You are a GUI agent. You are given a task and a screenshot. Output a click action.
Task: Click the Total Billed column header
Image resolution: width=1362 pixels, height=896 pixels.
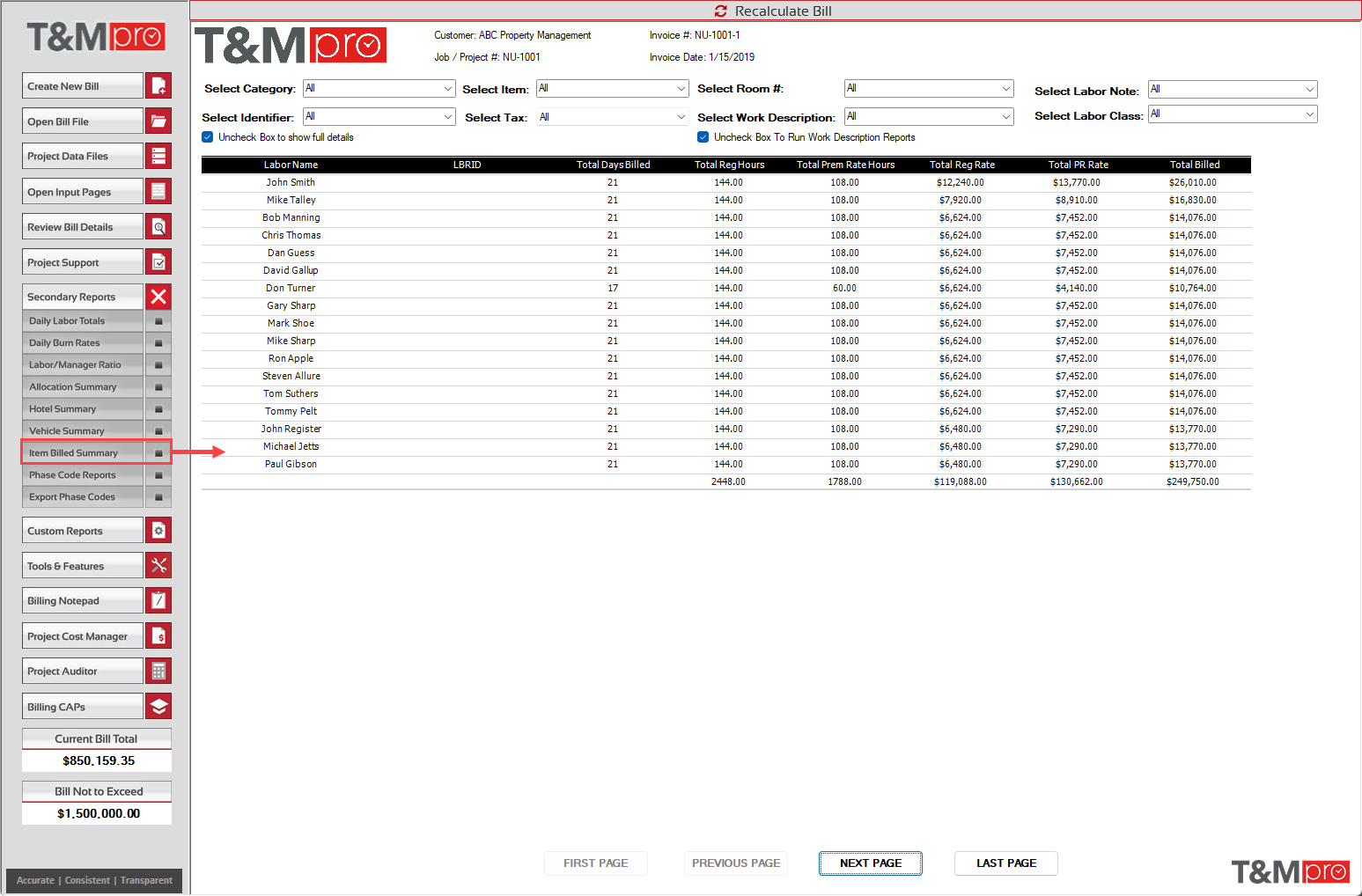(x=1195, y=165)
